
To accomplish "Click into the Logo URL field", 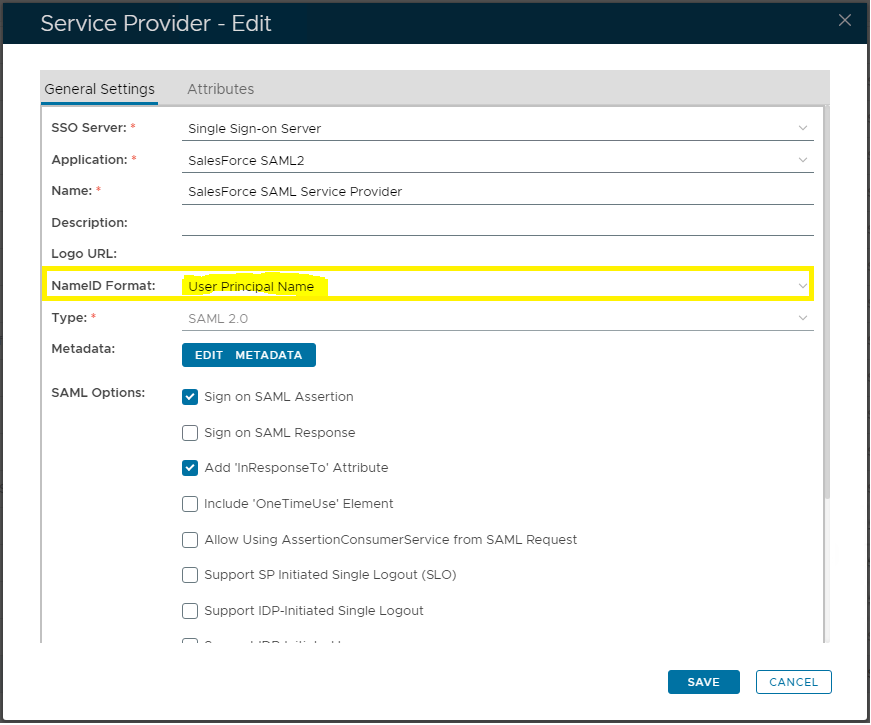I will tap(498, 254).
